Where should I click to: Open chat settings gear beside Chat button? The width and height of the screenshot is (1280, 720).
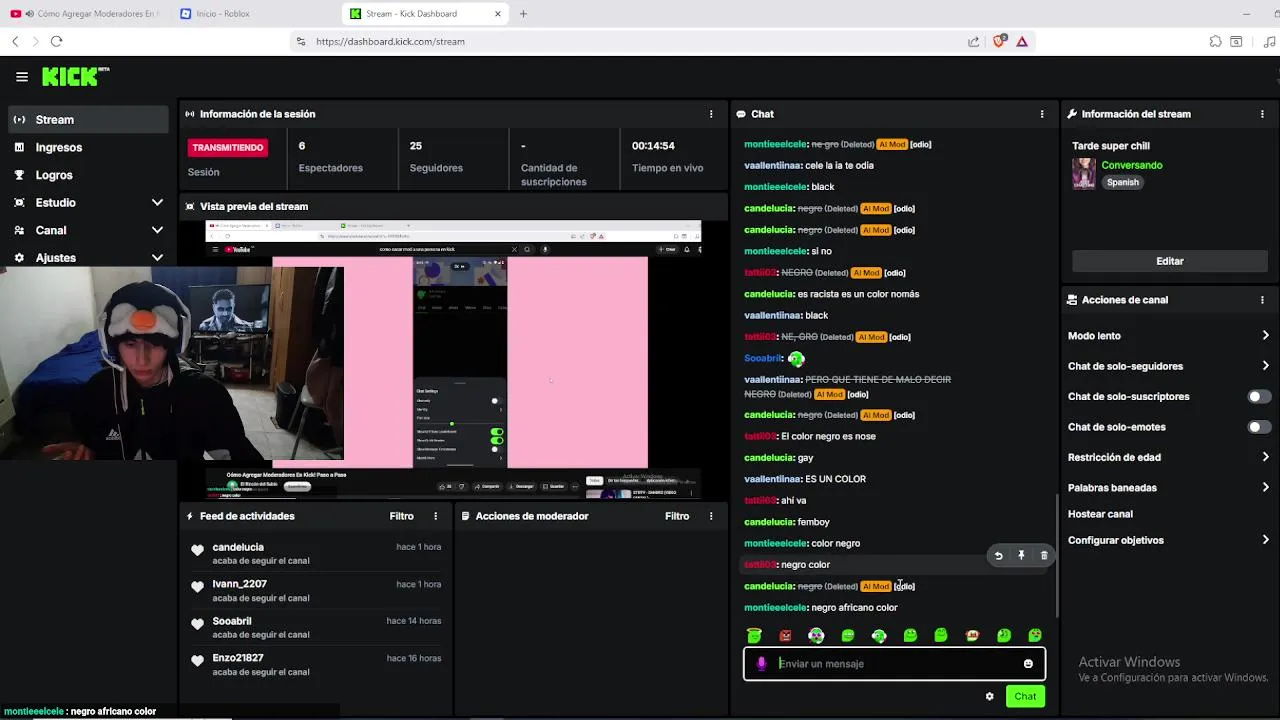(990, 697)
